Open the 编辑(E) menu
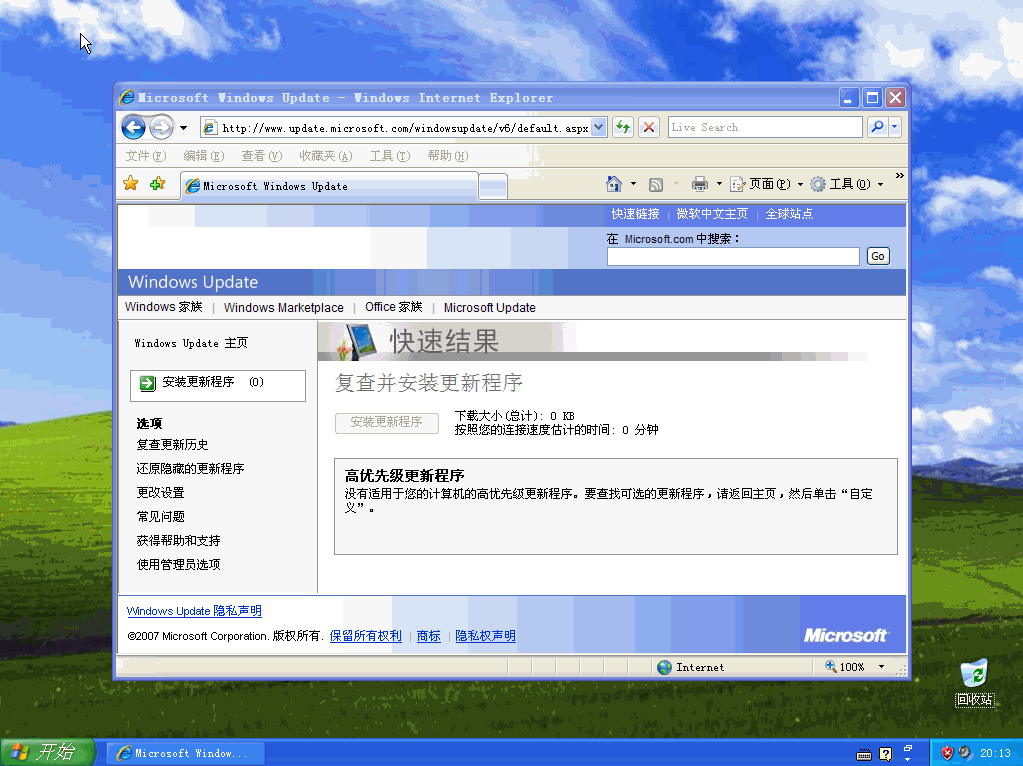This screenshot has width=1023, height=766. click(204, 156)
